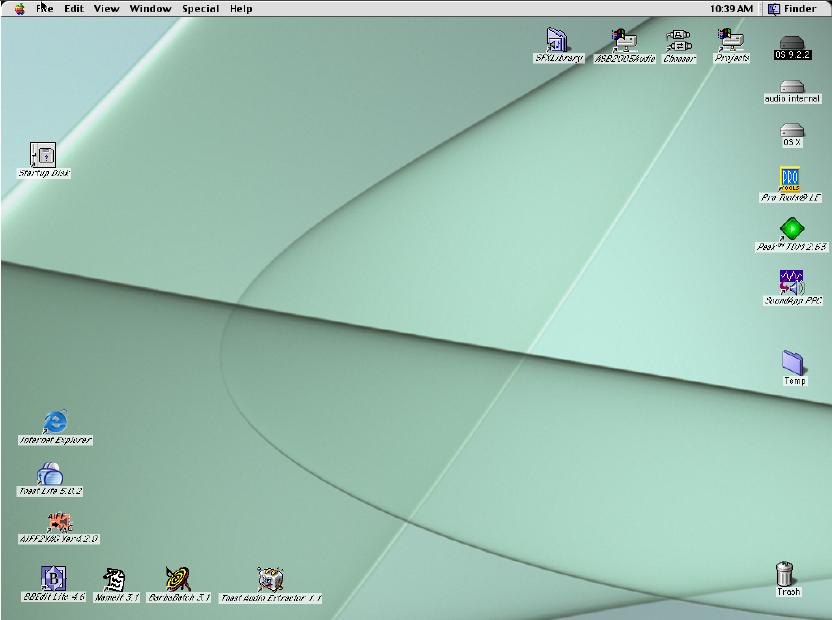Select the Toast Lite 5.0.2 icon

point(50,473)
